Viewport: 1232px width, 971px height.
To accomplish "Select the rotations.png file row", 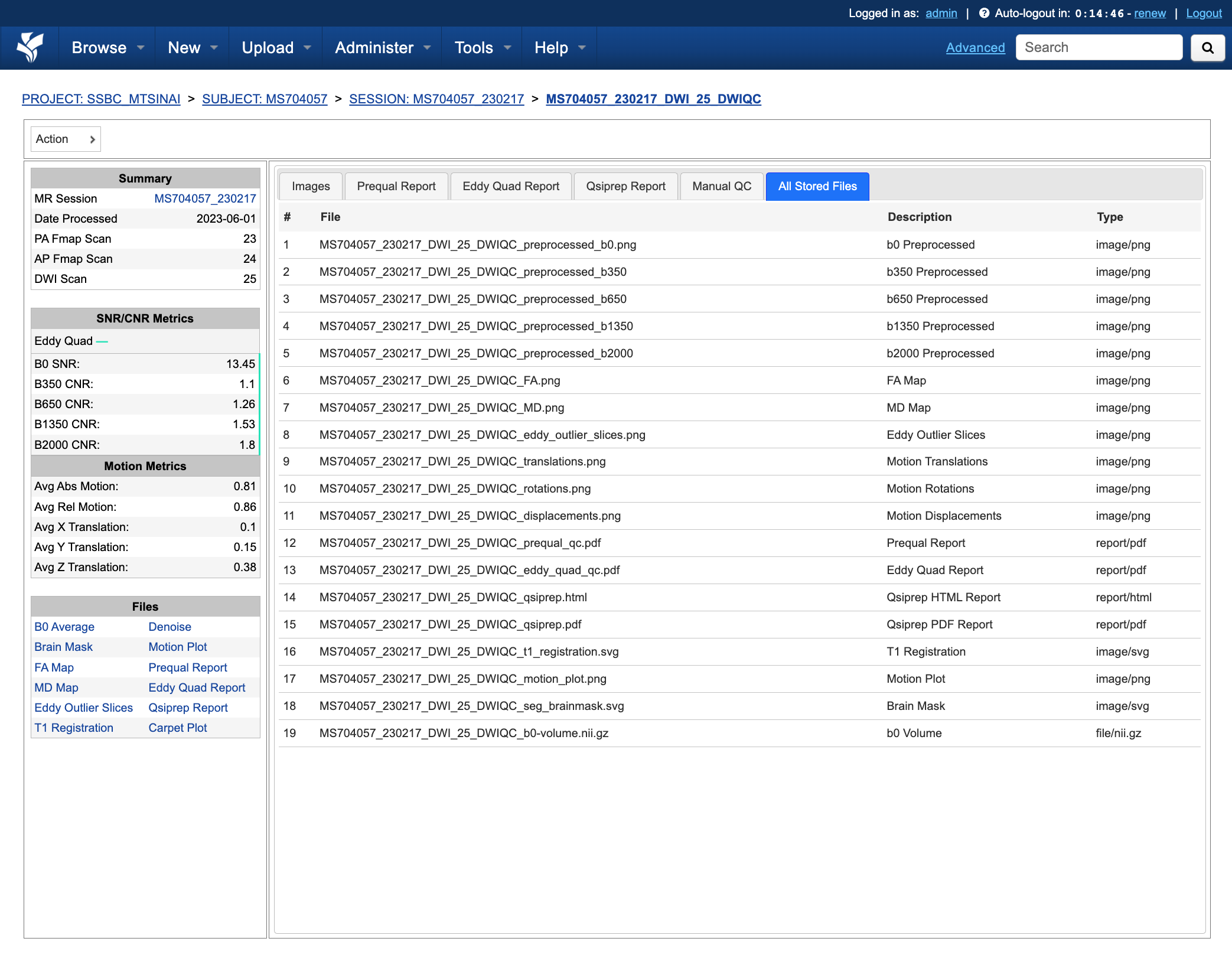I will tap(739, 488).
